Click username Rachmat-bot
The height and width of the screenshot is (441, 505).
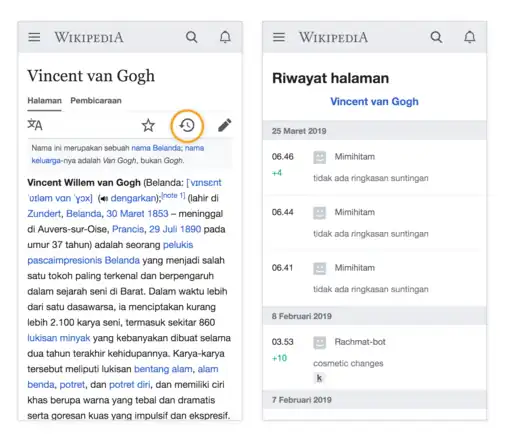click(x=360, y=342)
